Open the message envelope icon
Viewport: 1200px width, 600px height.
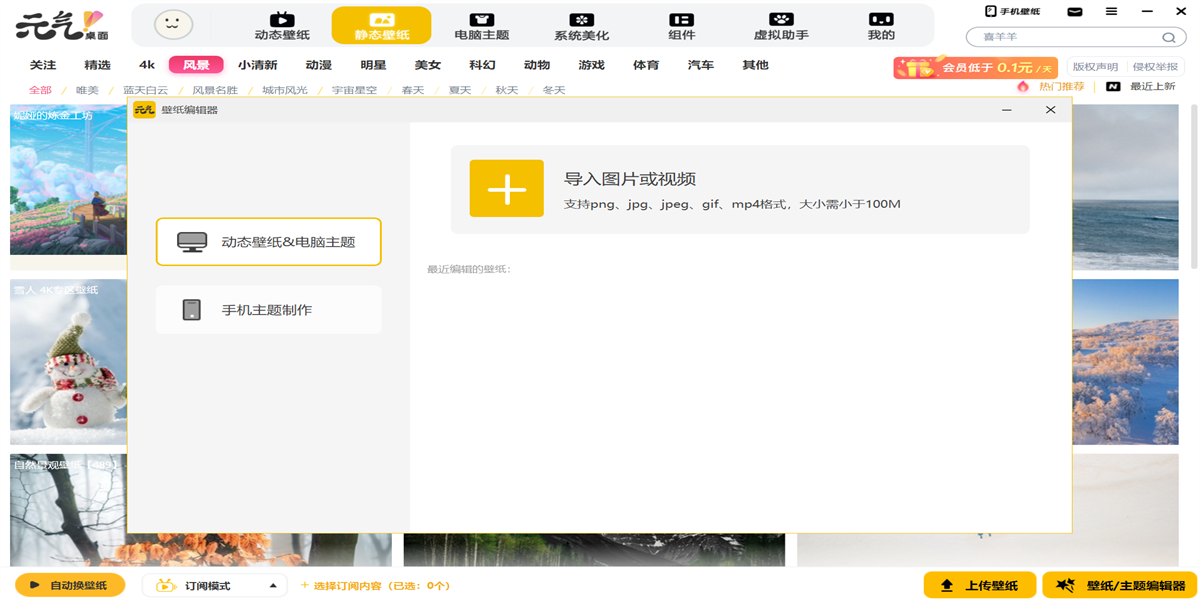[1075, 11]
